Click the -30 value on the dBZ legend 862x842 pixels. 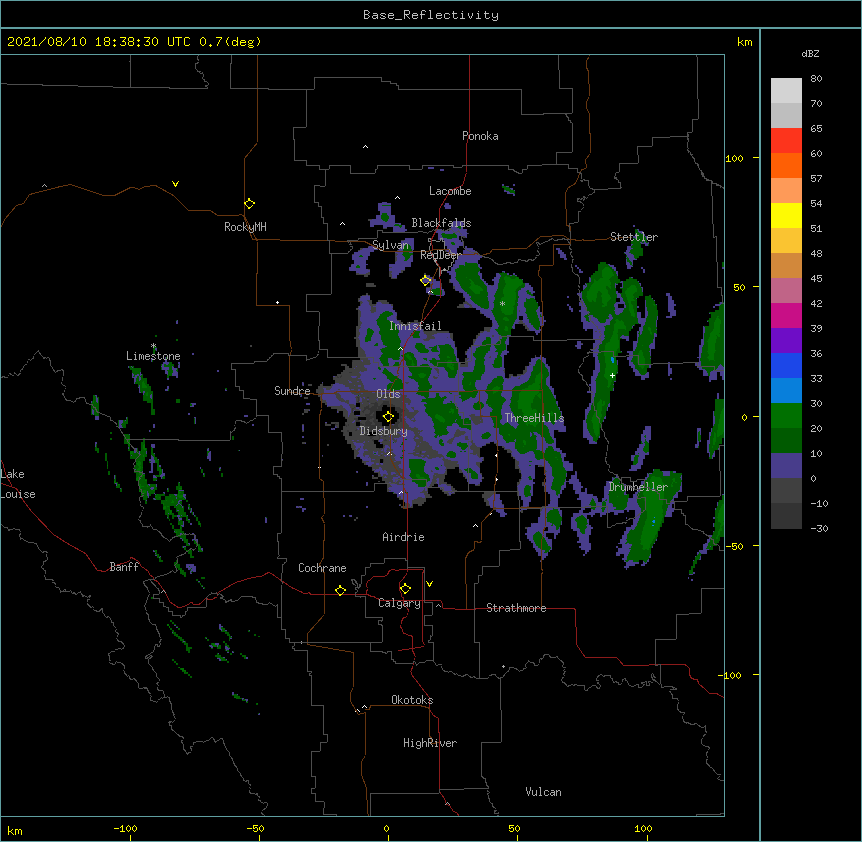click(x=819, y=529)
